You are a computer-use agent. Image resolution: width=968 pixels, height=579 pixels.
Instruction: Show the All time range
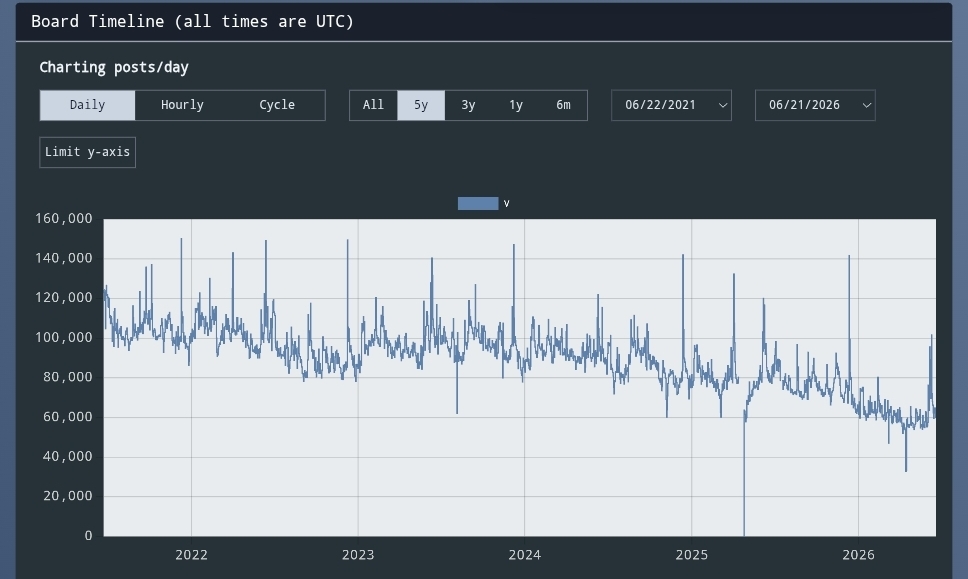pyautogui.click(x=373, y=105)
